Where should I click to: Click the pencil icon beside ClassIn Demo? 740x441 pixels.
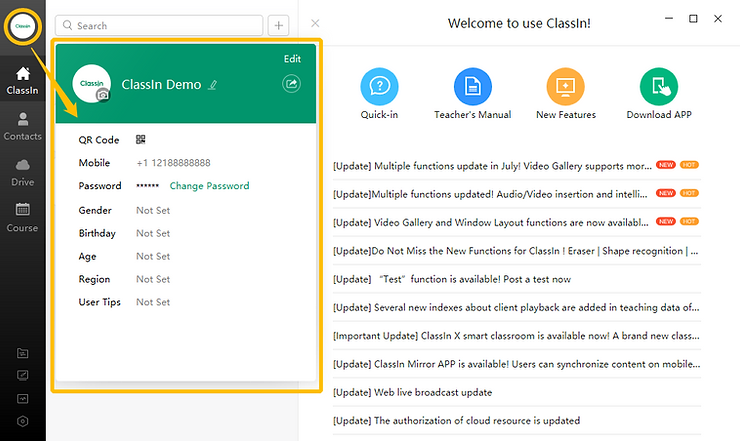[211, 85]
